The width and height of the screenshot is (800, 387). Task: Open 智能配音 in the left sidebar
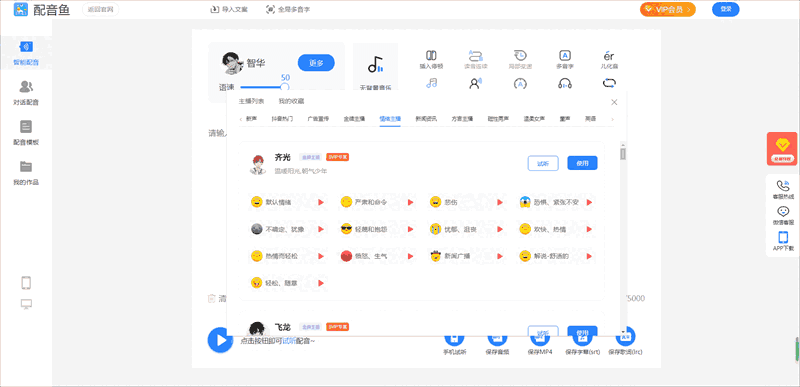[26, 54]
